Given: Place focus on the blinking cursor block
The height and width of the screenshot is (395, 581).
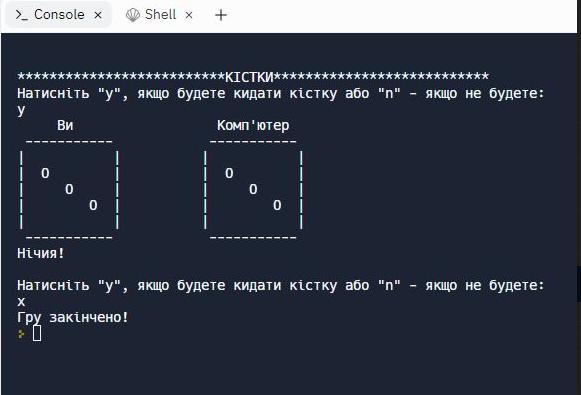Looking at the screenshot, I should [x=37, y=333].
